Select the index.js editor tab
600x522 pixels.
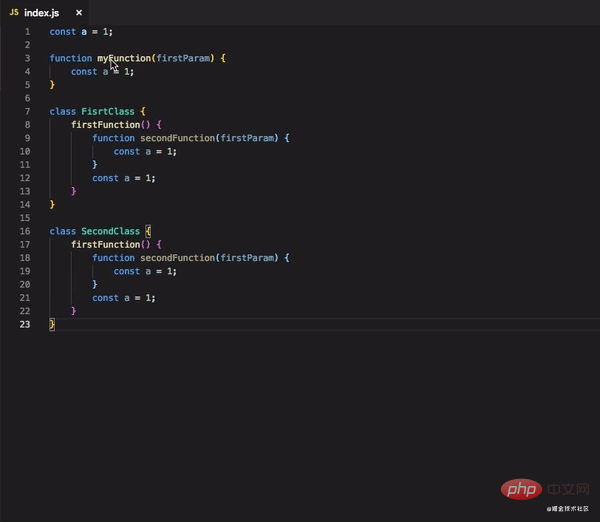coord(45,13)
